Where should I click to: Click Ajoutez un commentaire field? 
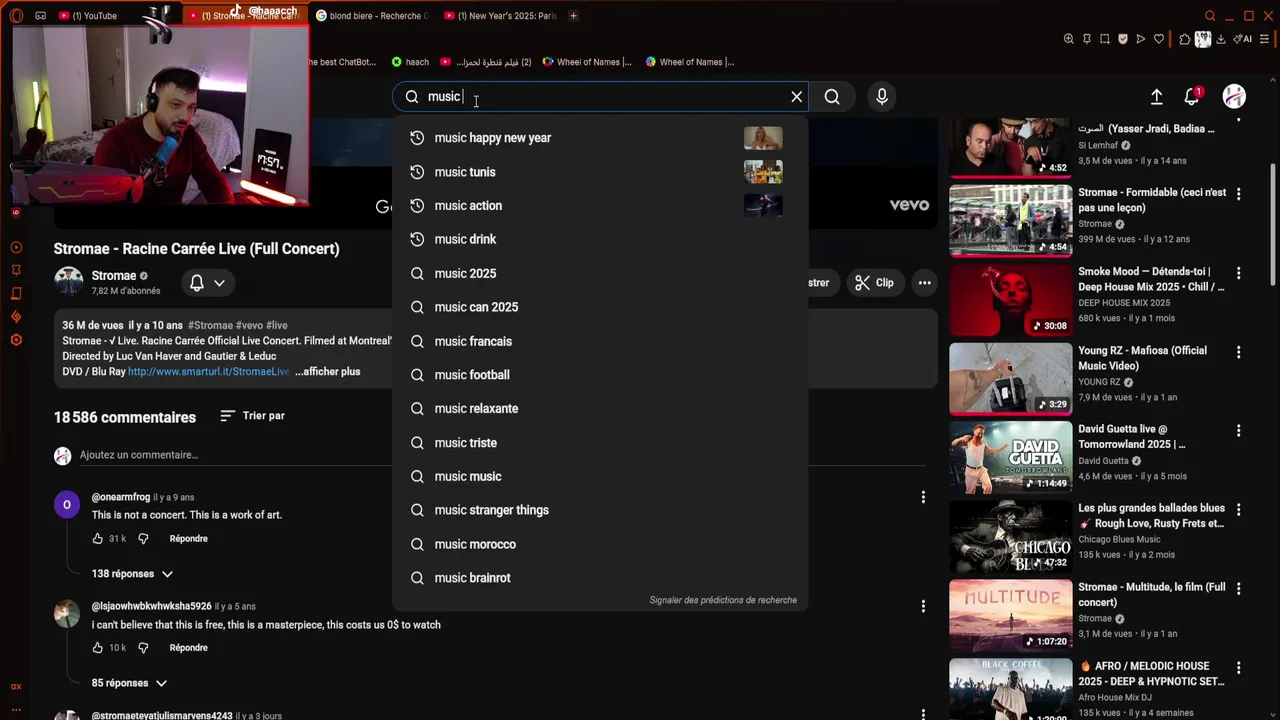500,456
